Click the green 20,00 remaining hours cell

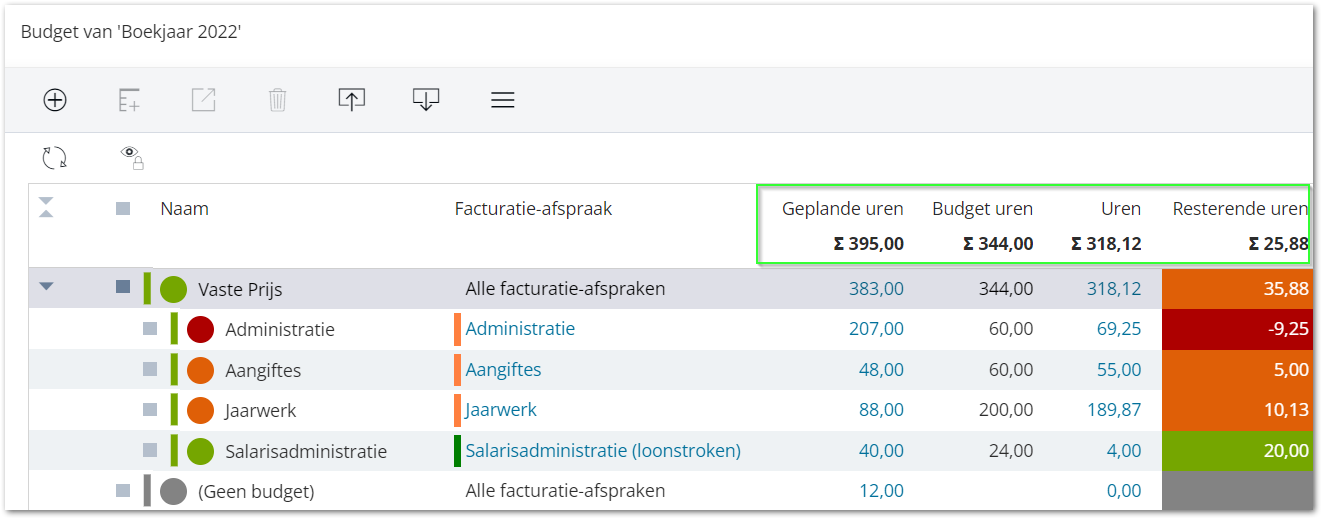pos(1238,450)
